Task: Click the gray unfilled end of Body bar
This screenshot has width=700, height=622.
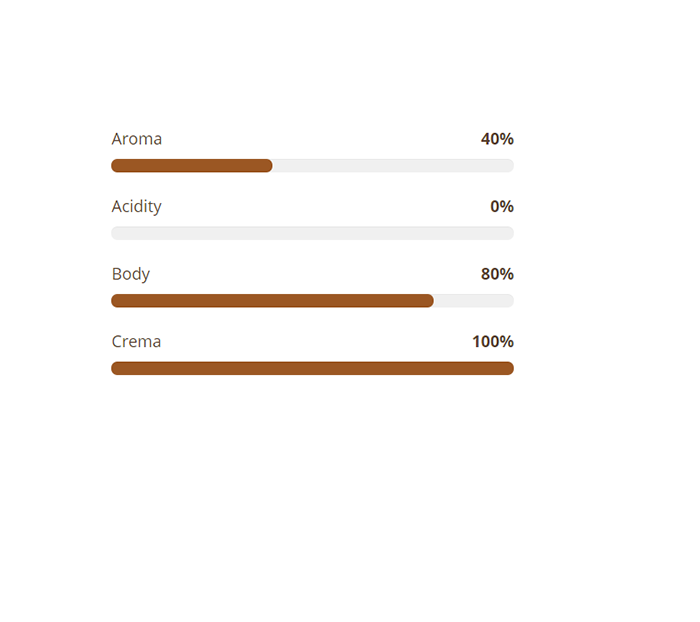Action: click(474, 301)
